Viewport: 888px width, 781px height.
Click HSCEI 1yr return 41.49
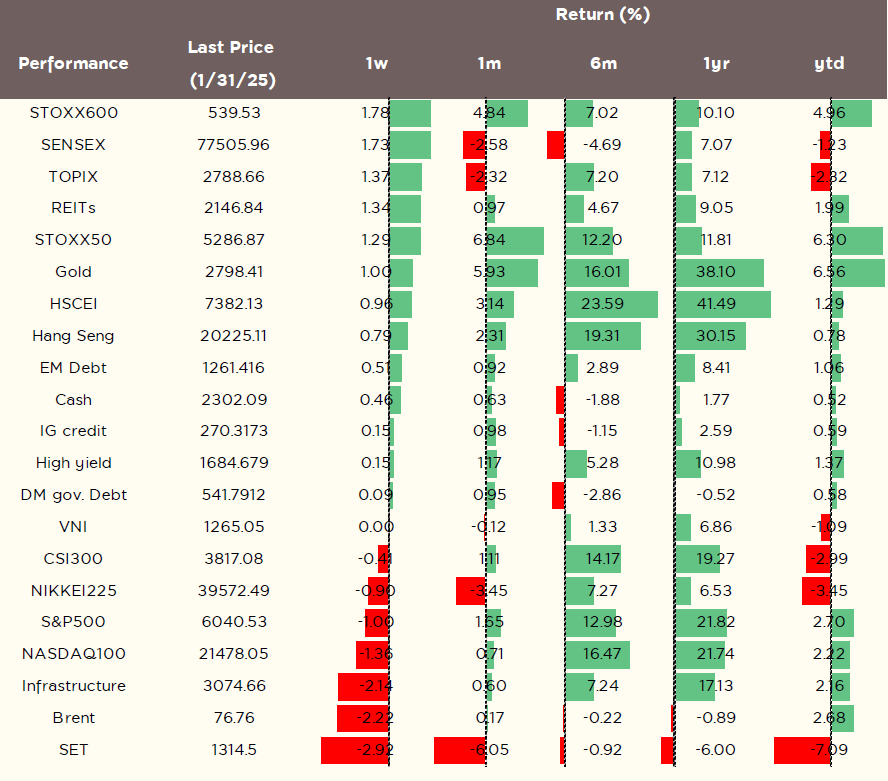716,304
